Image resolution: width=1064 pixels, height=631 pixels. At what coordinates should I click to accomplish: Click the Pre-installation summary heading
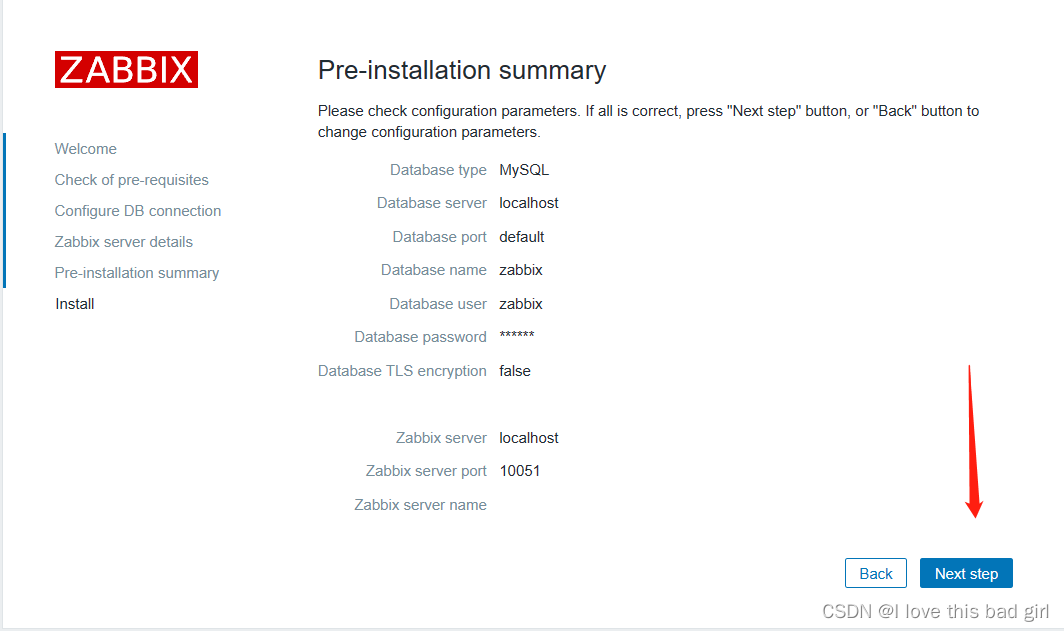click(x=461, y=70)
